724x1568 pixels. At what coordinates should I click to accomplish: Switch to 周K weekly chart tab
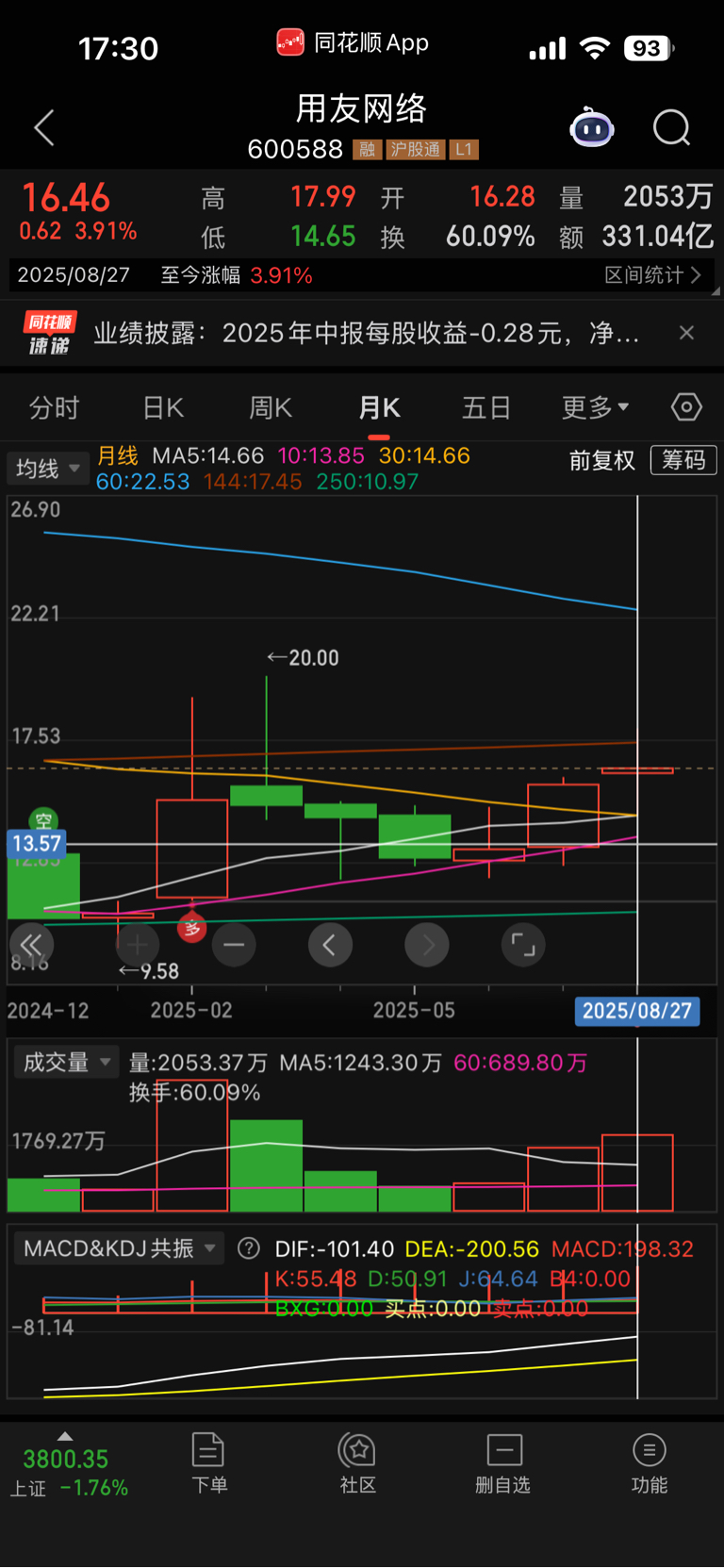click(271, 407)
